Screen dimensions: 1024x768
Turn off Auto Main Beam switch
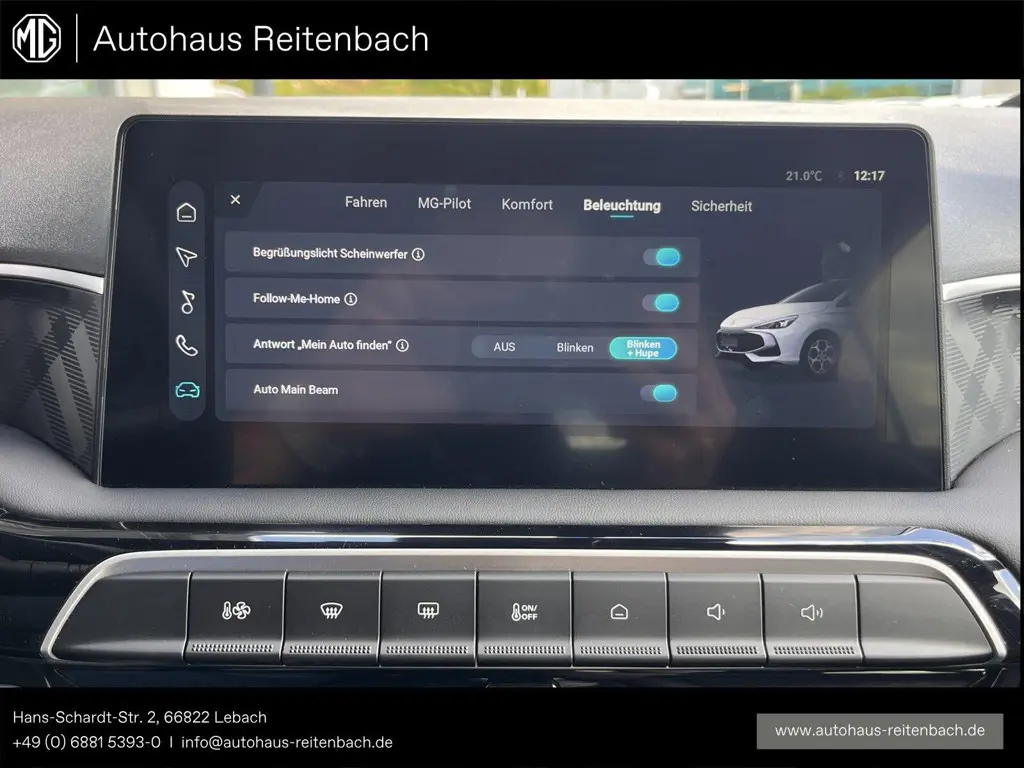[x=659, y=393]
